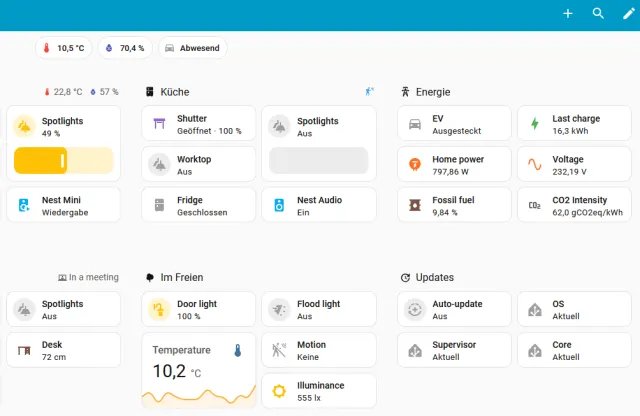Screen dimensions: 640x416
Task: Click the Nest Mini speaker icon
Action: point(24,205)
